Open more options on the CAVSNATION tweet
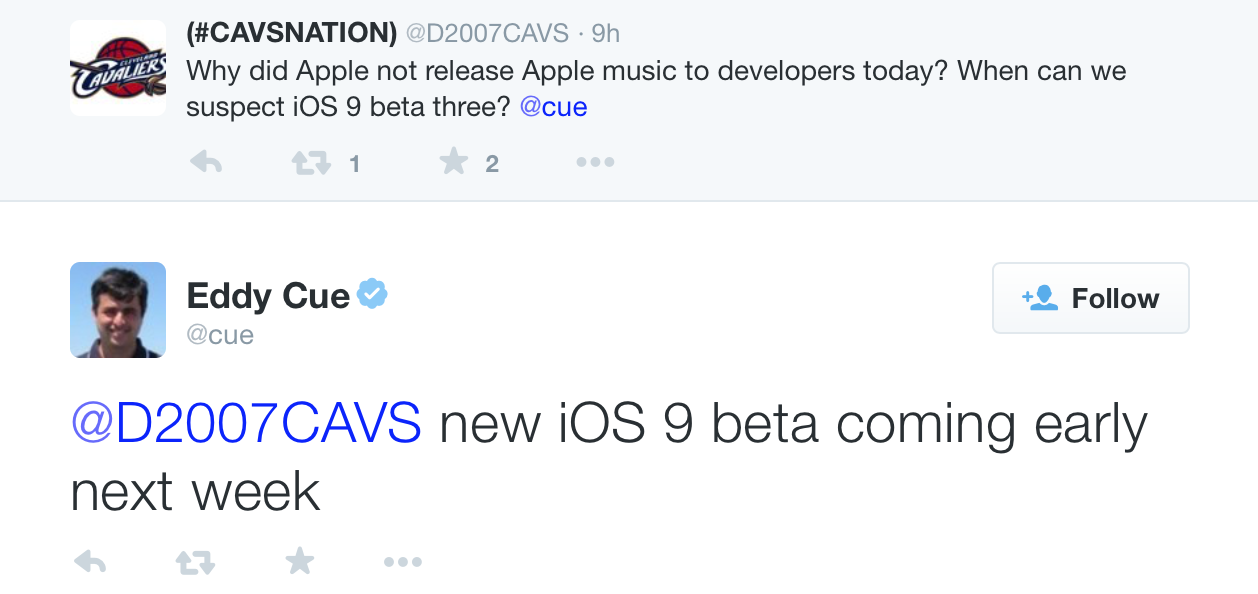Viewport: 1258px width, 594px height. click(x=595, y=163)
